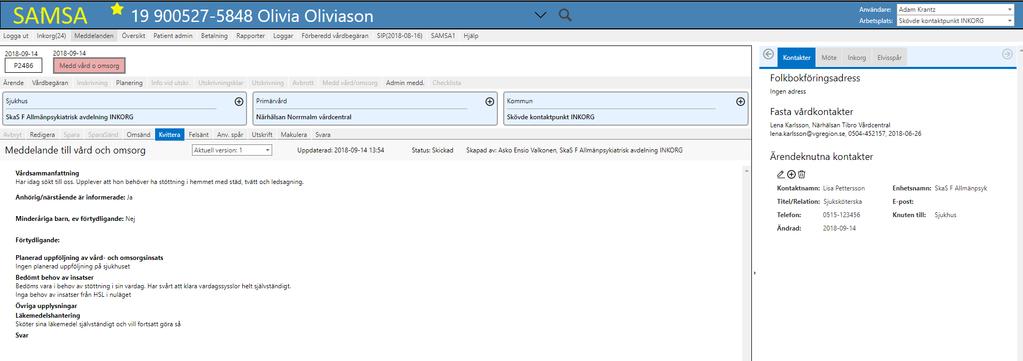The image size is (1023, 361).
Task: Click plus icon in Kommun box
Action: [x=741, y=102]
